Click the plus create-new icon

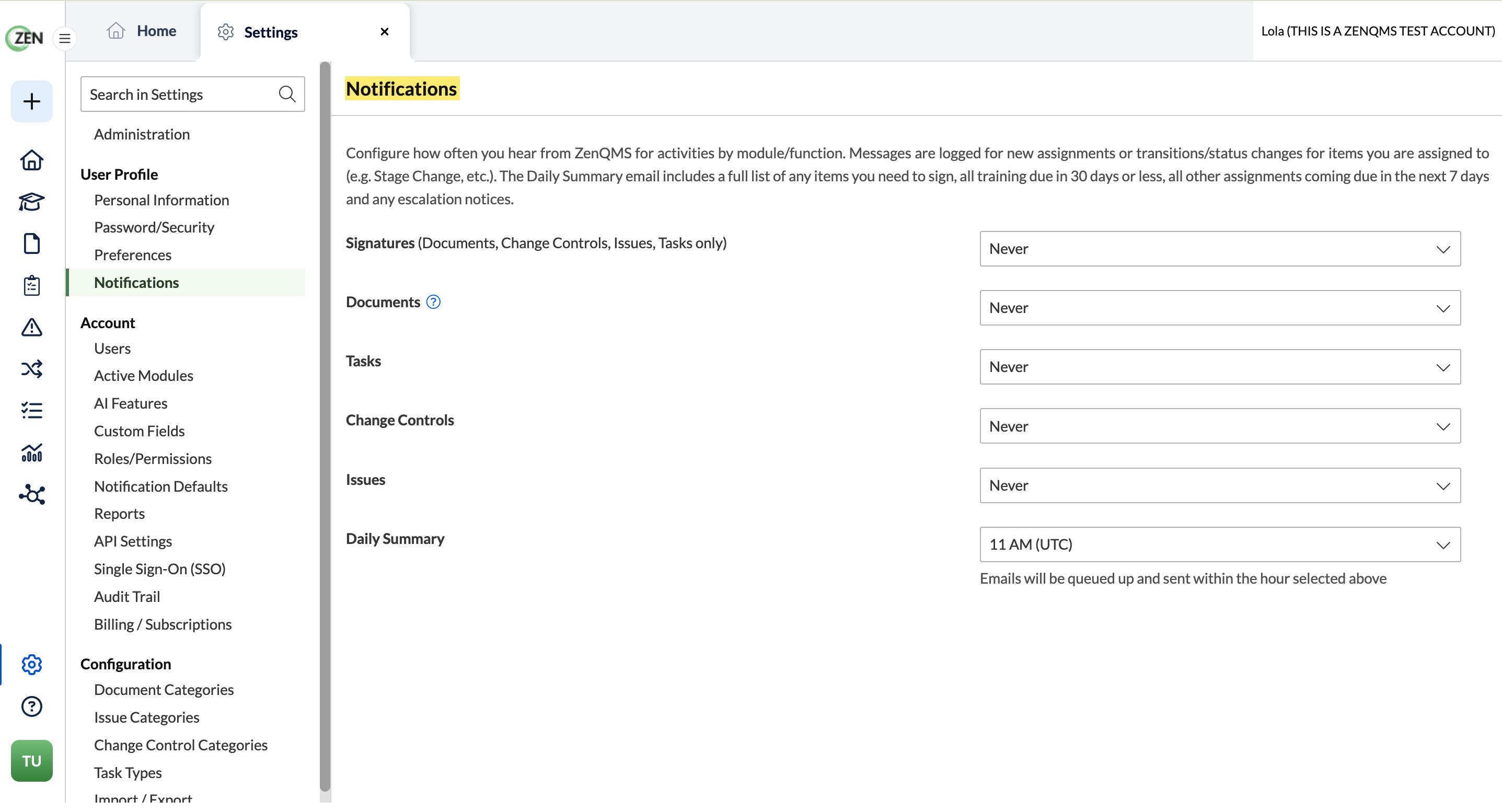click(x=31, y=102)
